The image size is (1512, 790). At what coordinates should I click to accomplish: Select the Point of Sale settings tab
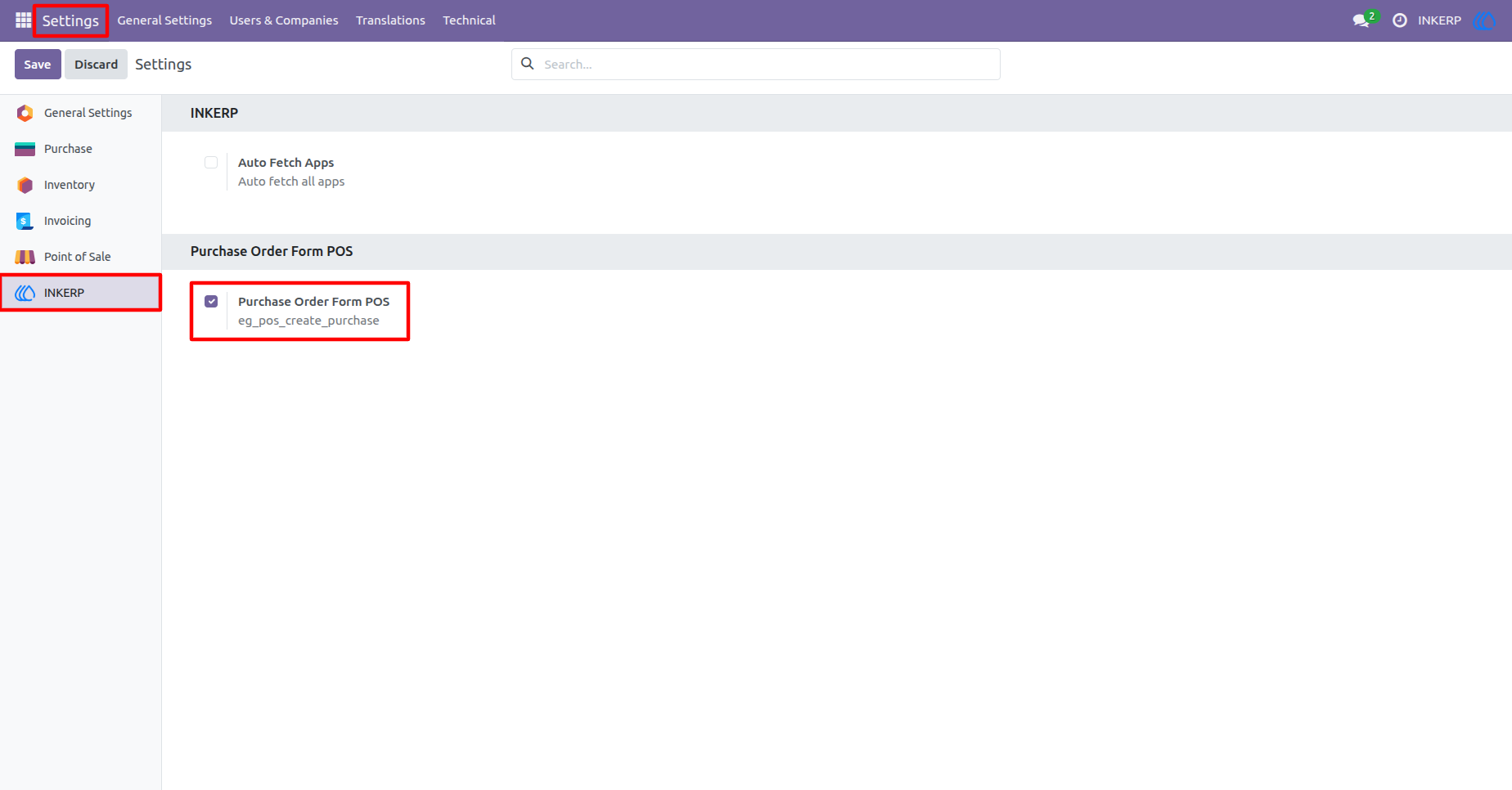tap(81, 257)
